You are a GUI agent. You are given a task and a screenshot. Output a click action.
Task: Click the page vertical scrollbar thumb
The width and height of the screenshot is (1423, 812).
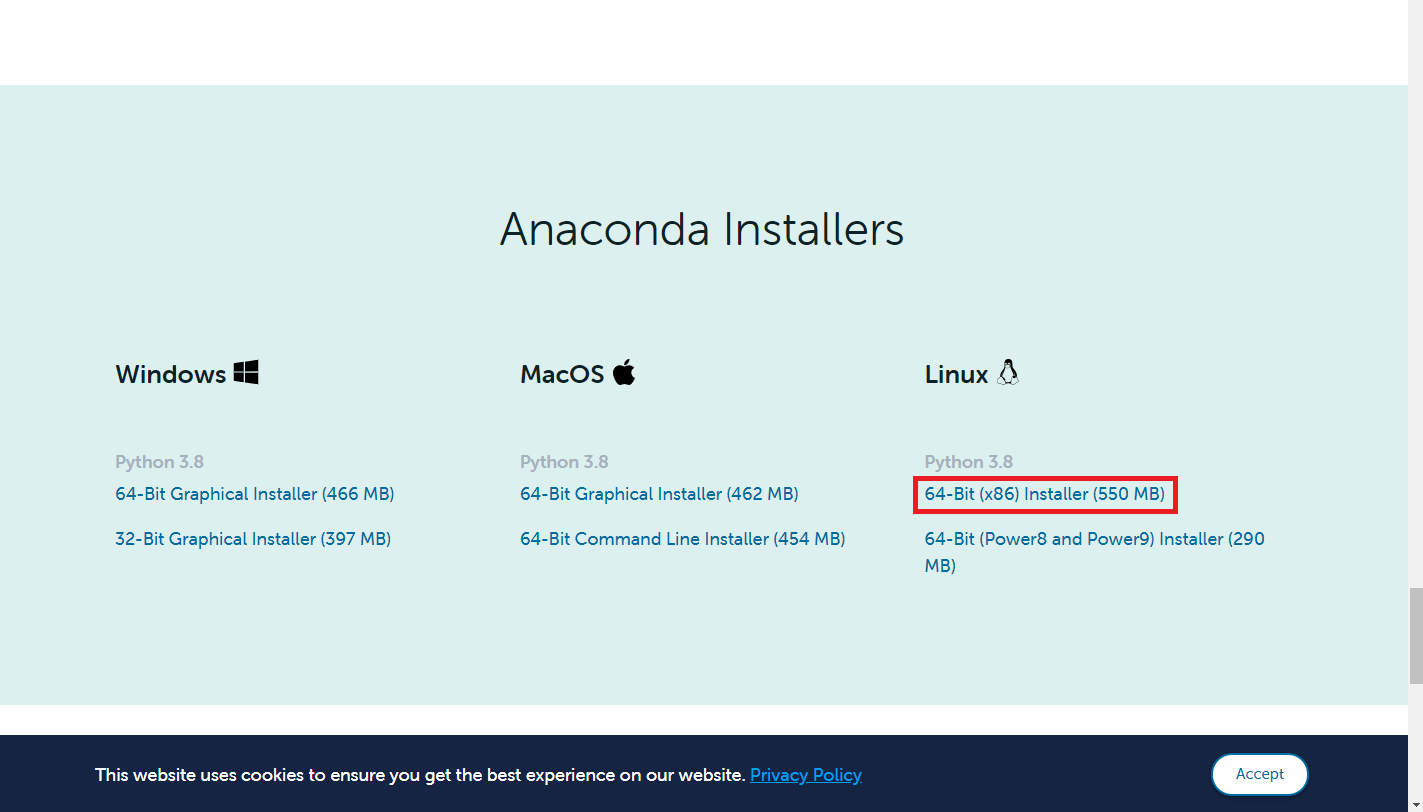pos(1415,636)
